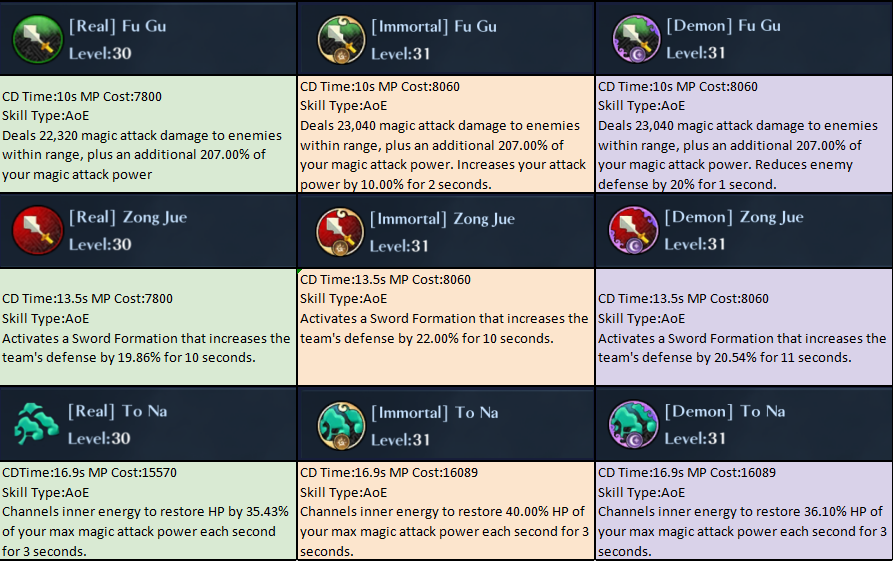Select the [Real] Zong Jue skill icon
This screenshot has width=893, height=561.
coord(36,231)
